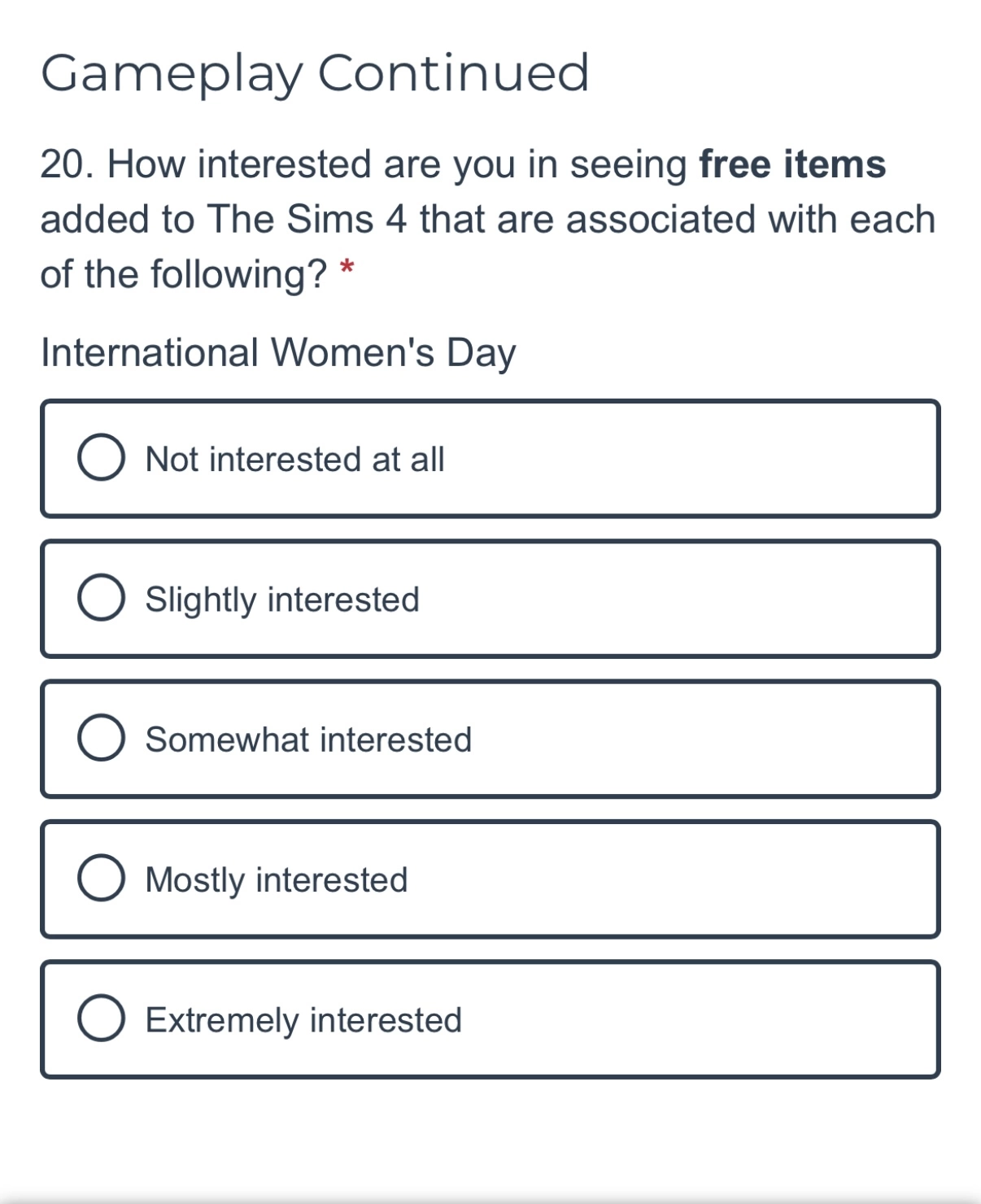Click the 'Extremely interested' label text

tap(303, 1021)
